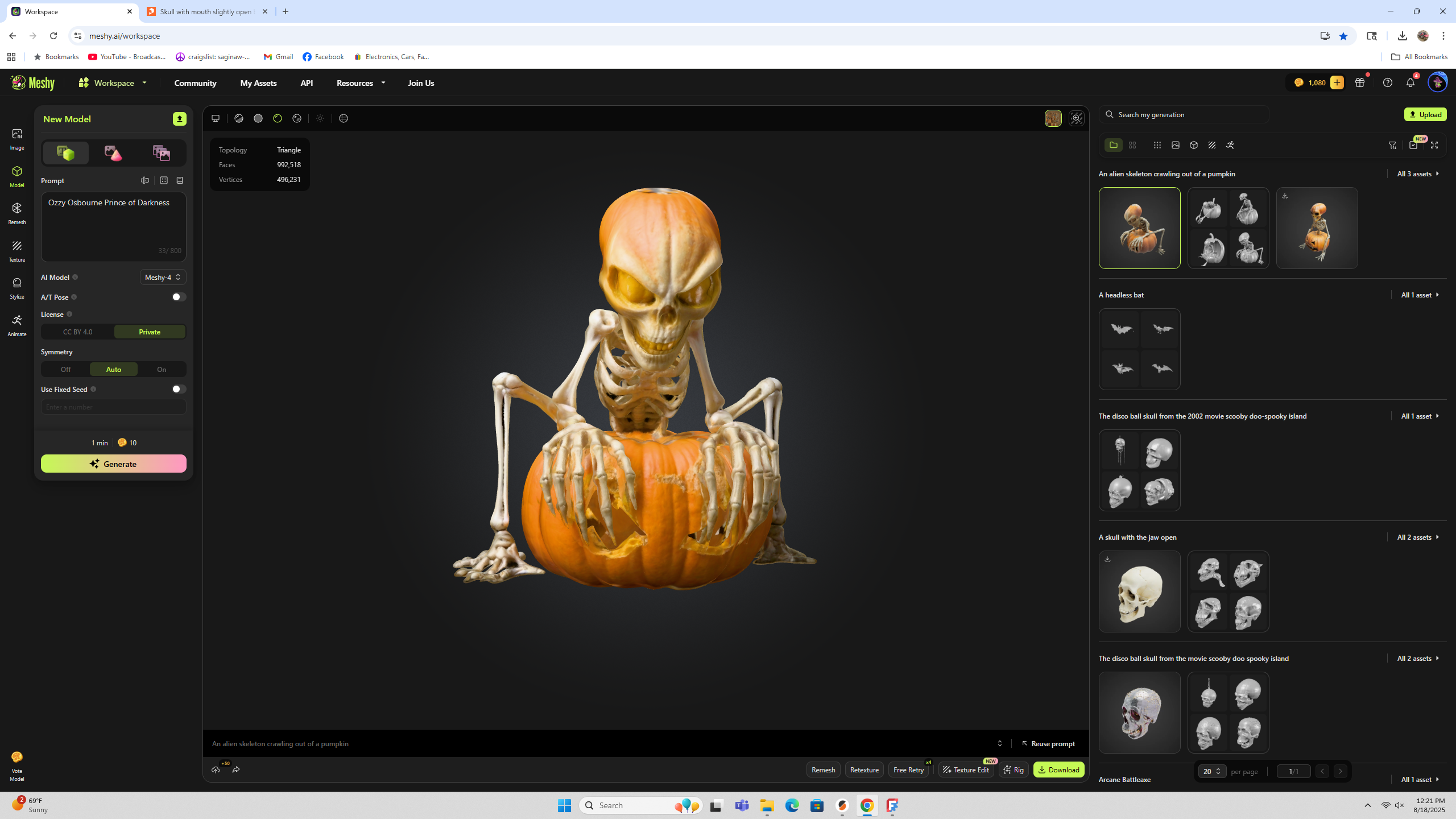
Task: Click the green upload icon beside New Model
Action: click(x=180, y=119)
